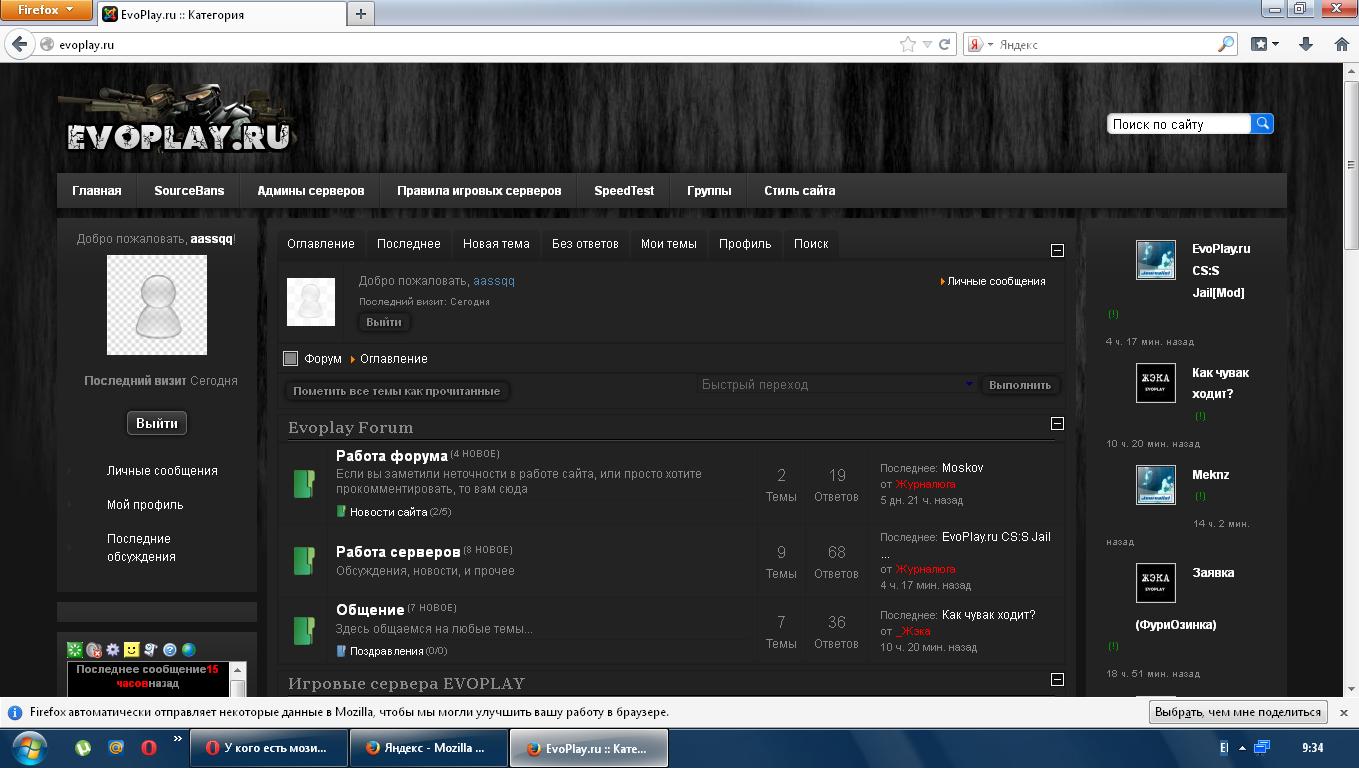Image resolution: width=1359 pixels, height=769 pixels.
Task: Open Как чувак ходит? topic in the right sidebar
Action: point(1220,383)
